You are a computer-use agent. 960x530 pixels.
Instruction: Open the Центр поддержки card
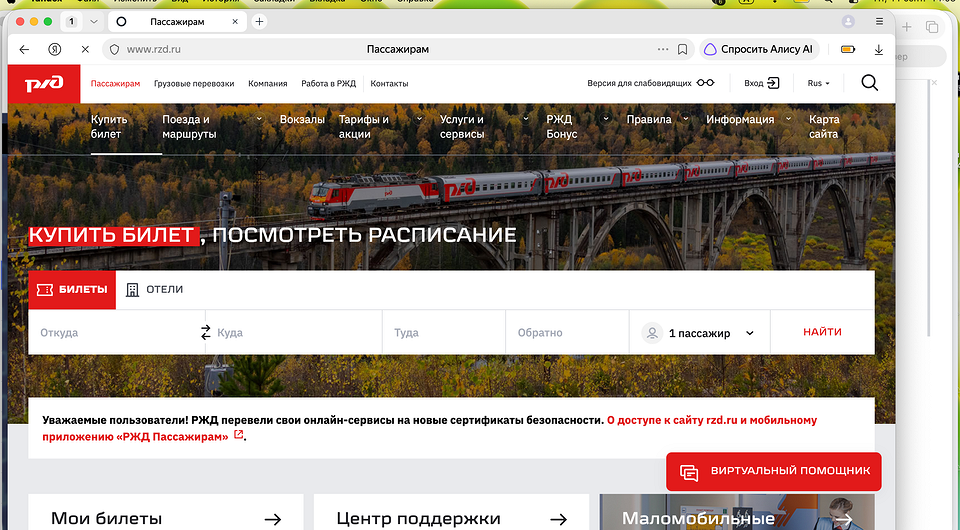[x=451, y=512]
